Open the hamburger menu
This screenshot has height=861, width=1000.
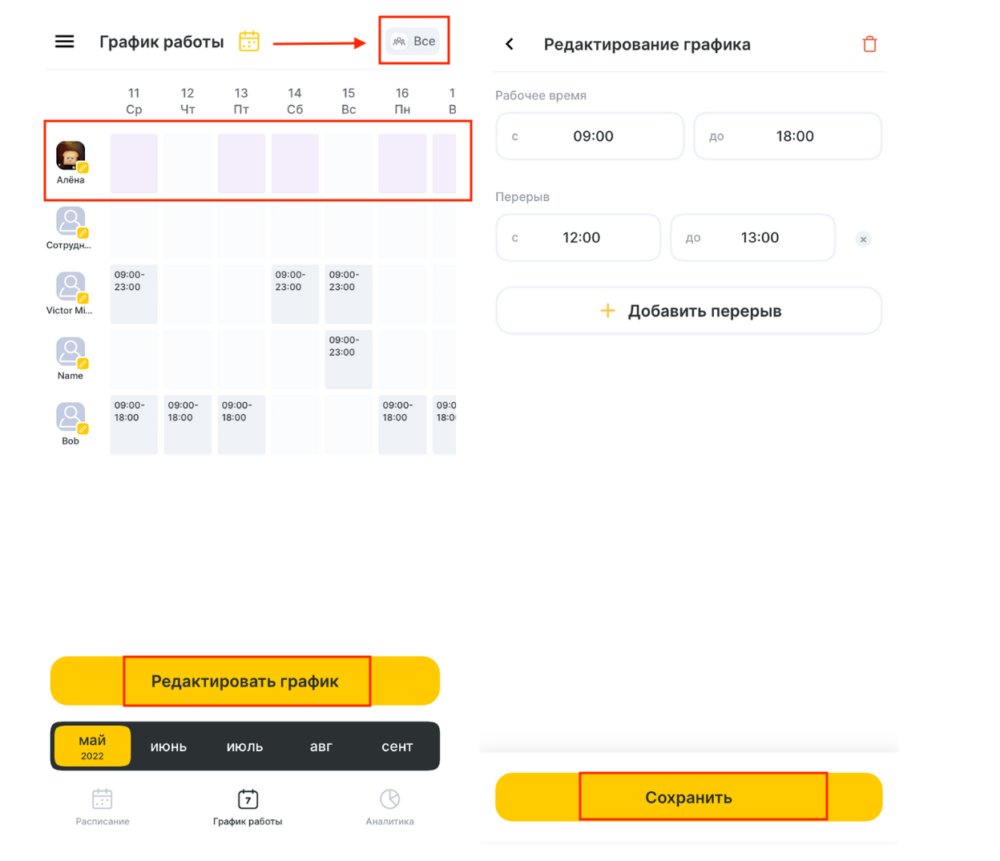coord(64,42)
